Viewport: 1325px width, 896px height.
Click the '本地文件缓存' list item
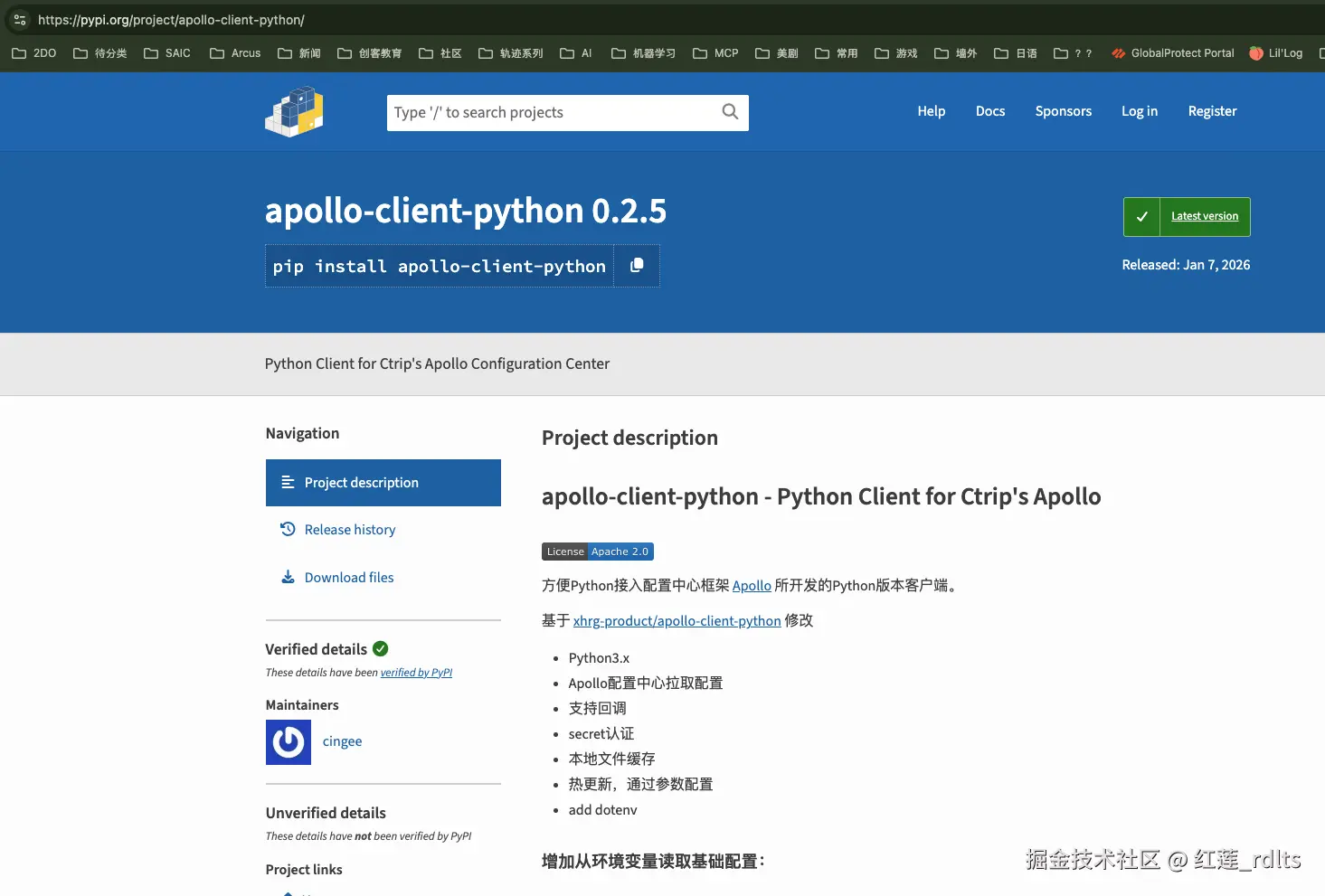(x=612, y=759)
